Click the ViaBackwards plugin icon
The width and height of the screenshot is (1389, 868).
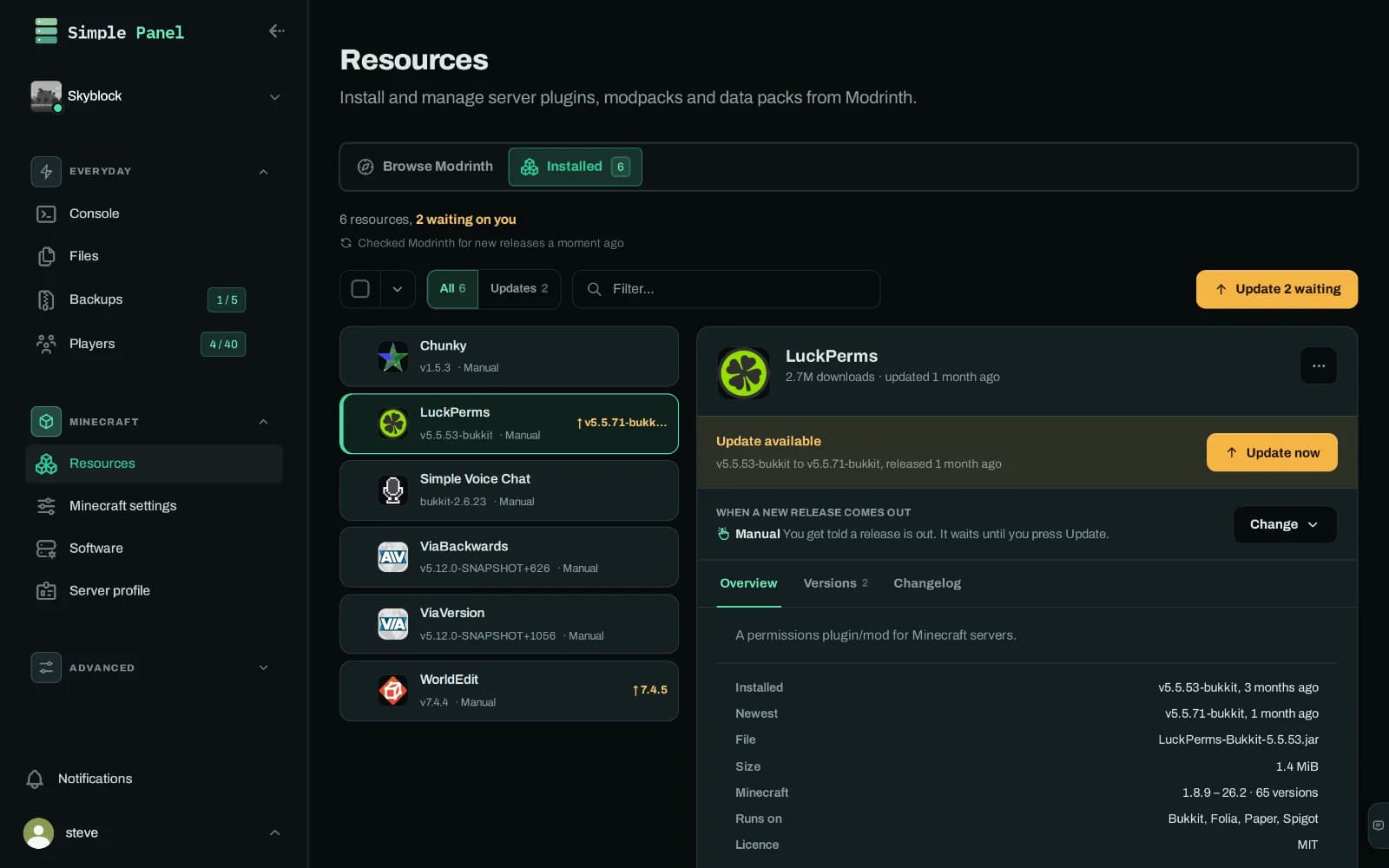(x=393, y=557)
